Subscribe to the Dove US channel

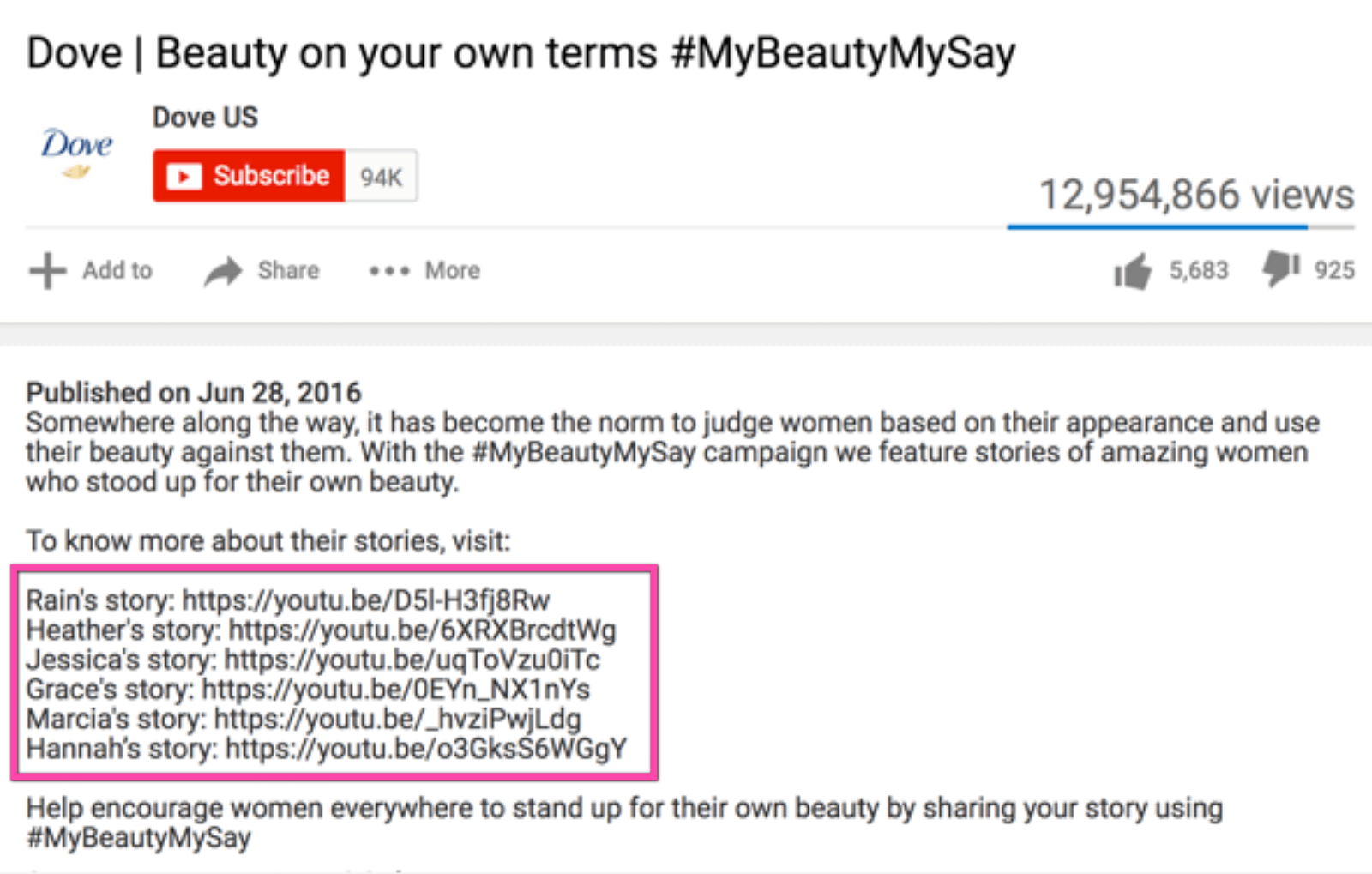[x=249, y=176]
